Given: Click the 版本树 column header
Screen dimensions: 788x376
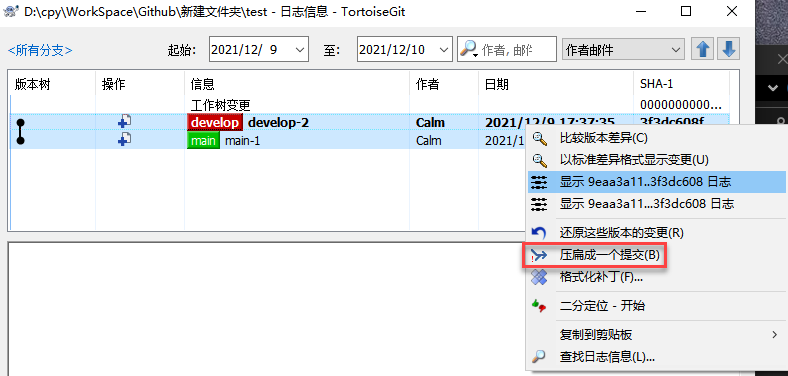Looking at the screenshot, I should [53, 84].
